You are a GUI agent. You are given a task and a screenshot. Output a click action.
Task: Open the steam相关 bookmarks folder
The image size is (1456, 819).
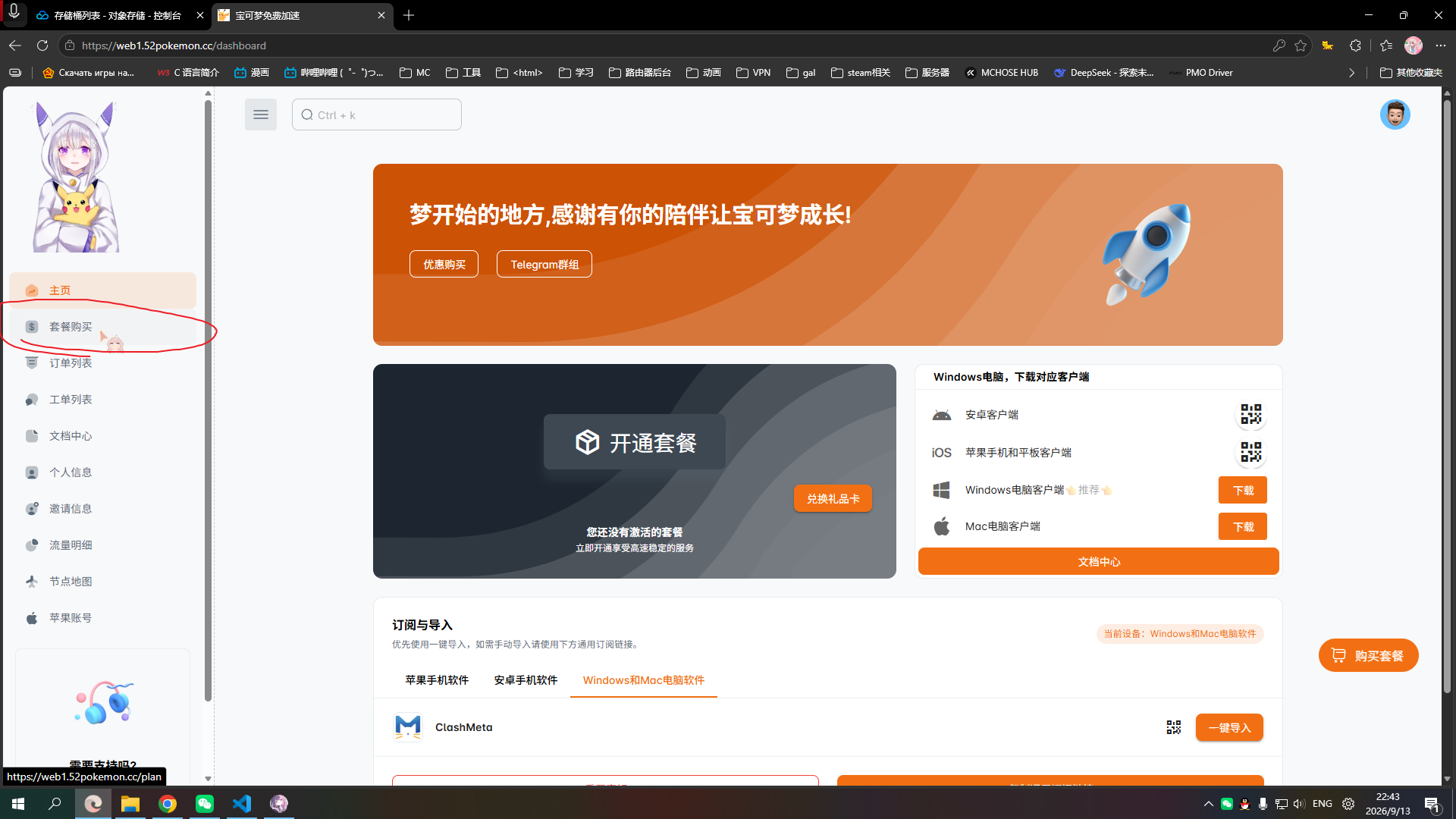pos(861,73)
